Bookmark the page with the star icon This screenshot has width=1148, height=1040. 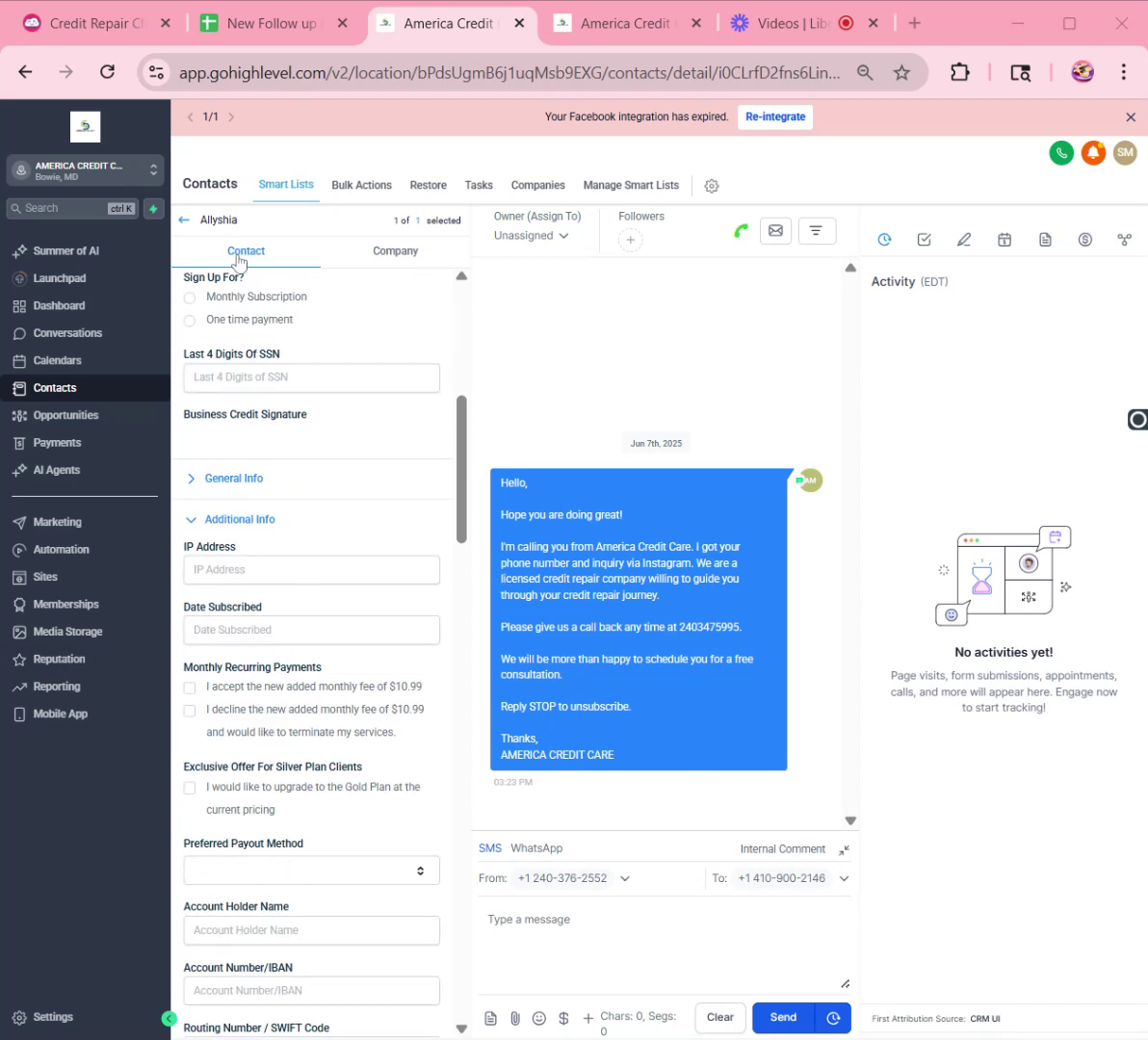pyautogui.click(x=901, y=72)
